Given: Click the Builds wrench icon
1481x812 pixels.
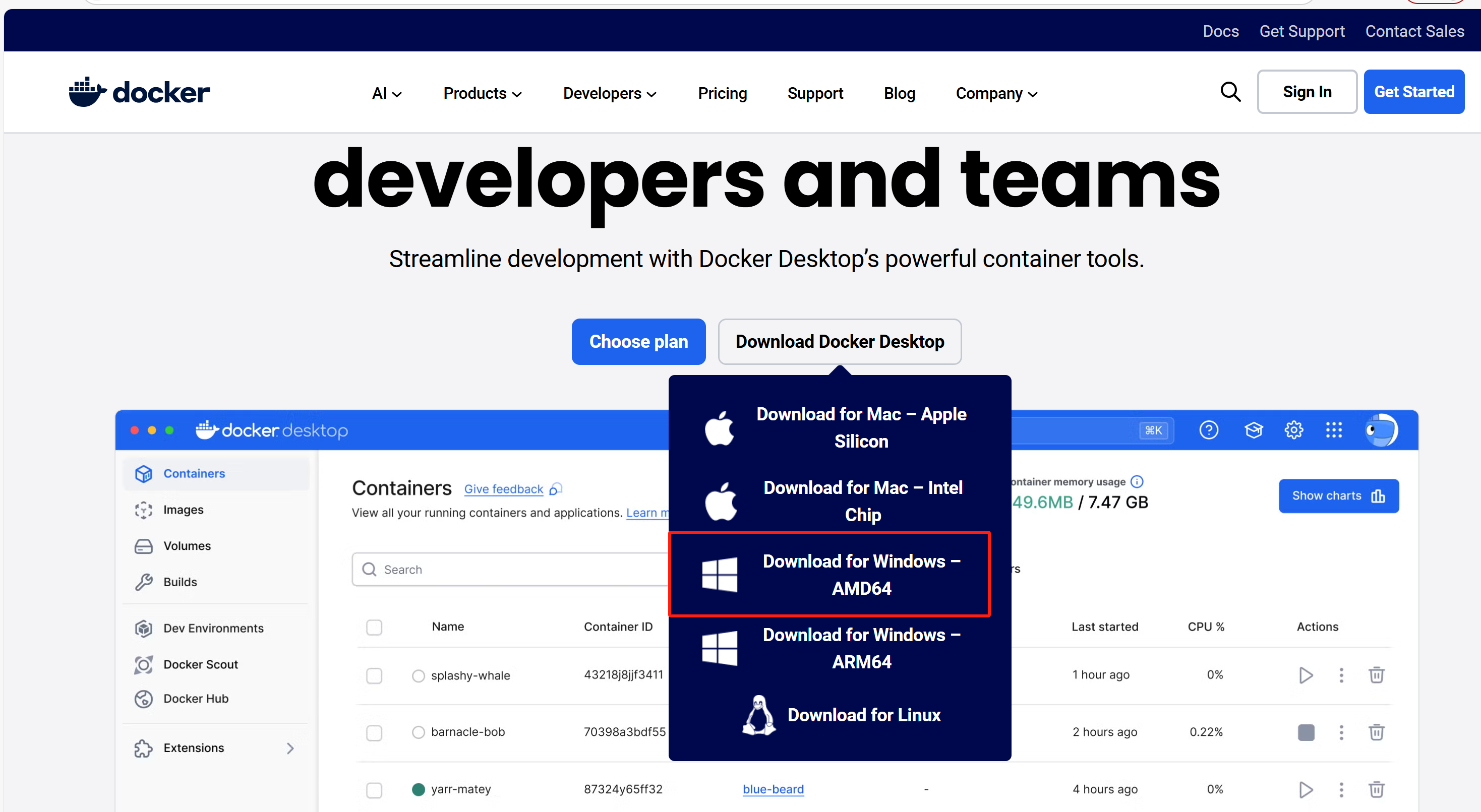Looking at the screenshot, I should click(144, 582).
